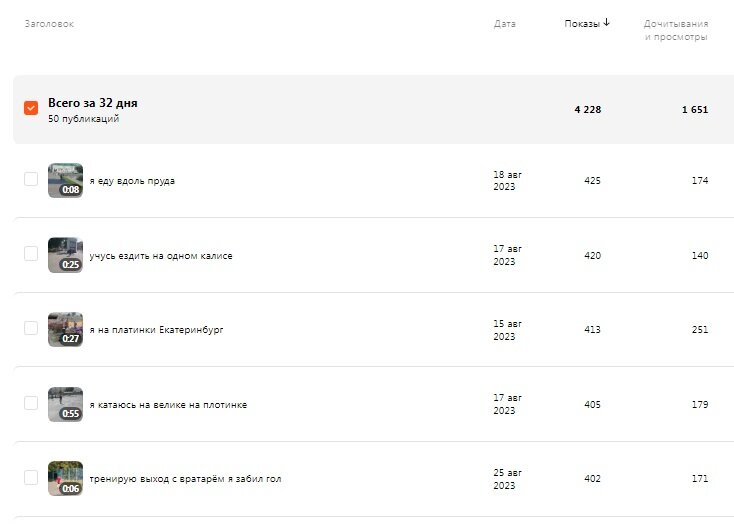Open the 0:08 video thumbnail
Viewport: 734px width, 524px height.
tap(66, 180)
